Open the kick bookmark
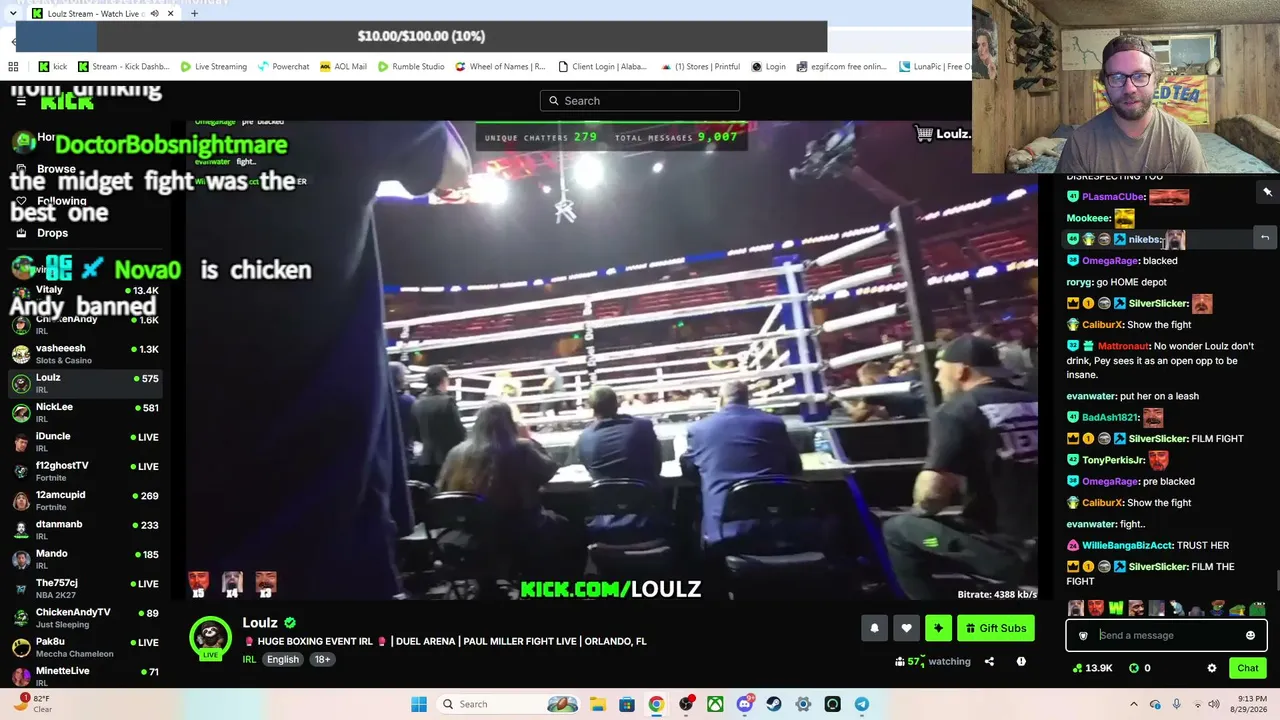This screenshot has height=720, width=1280. (53, 67)
